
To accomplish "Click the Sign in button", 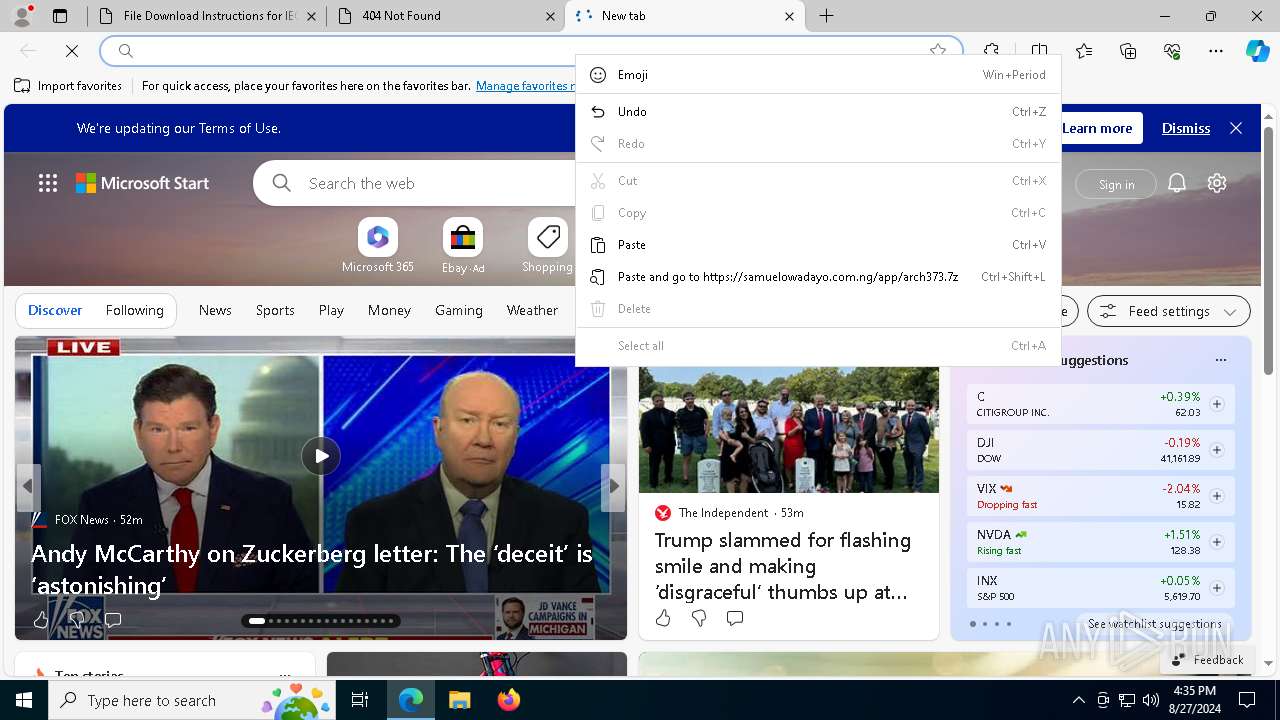I will pyautogui.click(x=1116, y=184).
